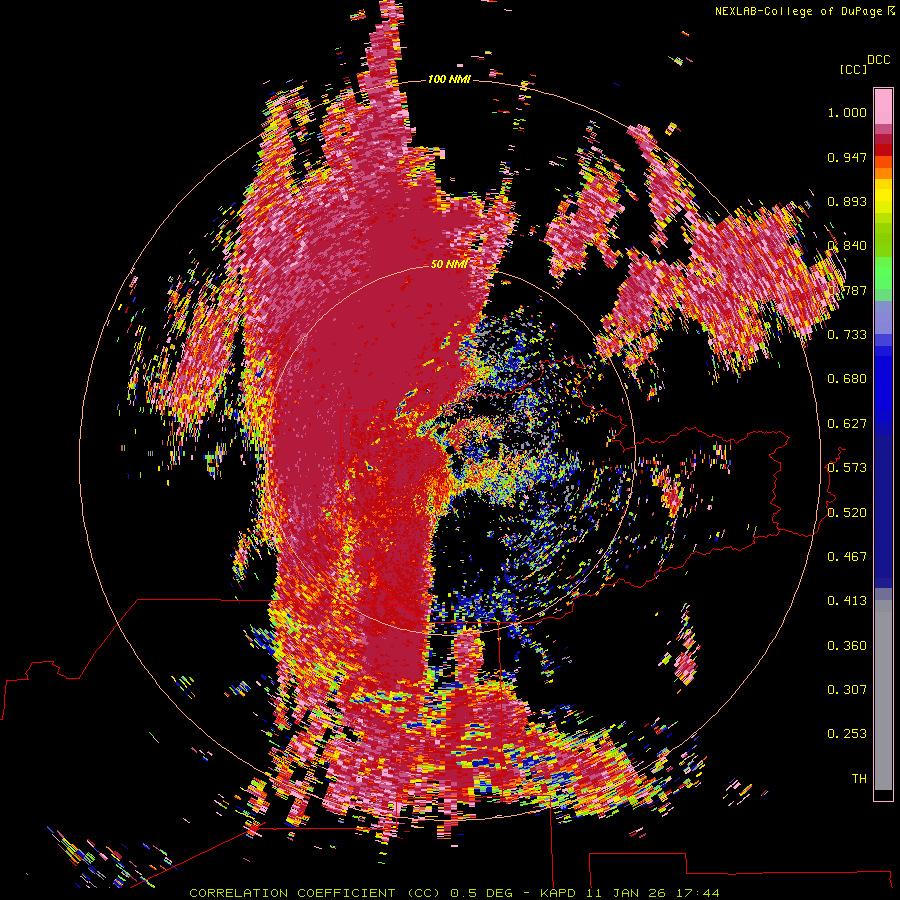This screenshot has width=900, height=900.
Task: Click the CORRELATION COEFFICIENT (CC) caption
Action: point(315,893)
